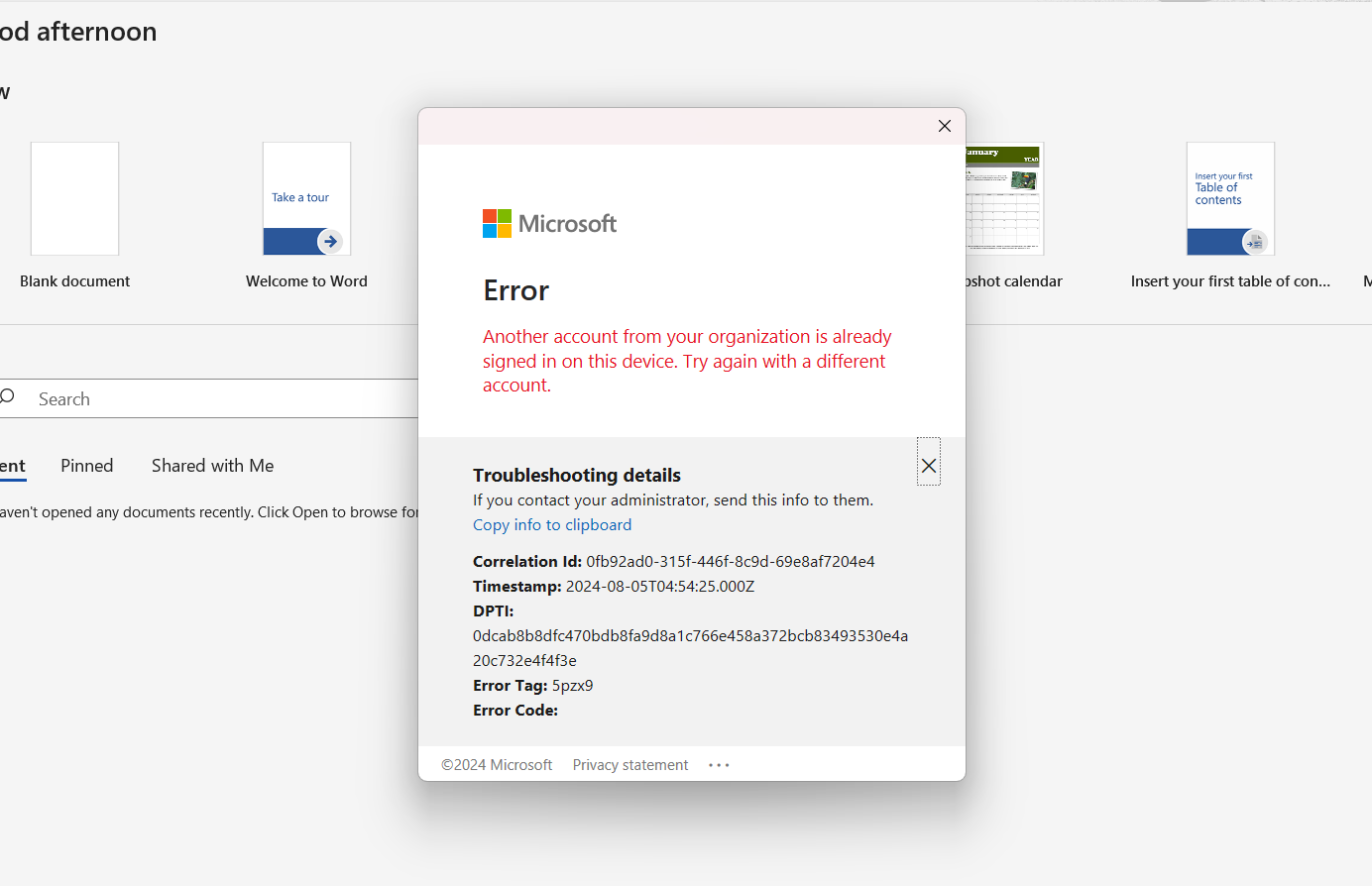Click the Error Code label
1372x886 pixels.
pos(515,711)
